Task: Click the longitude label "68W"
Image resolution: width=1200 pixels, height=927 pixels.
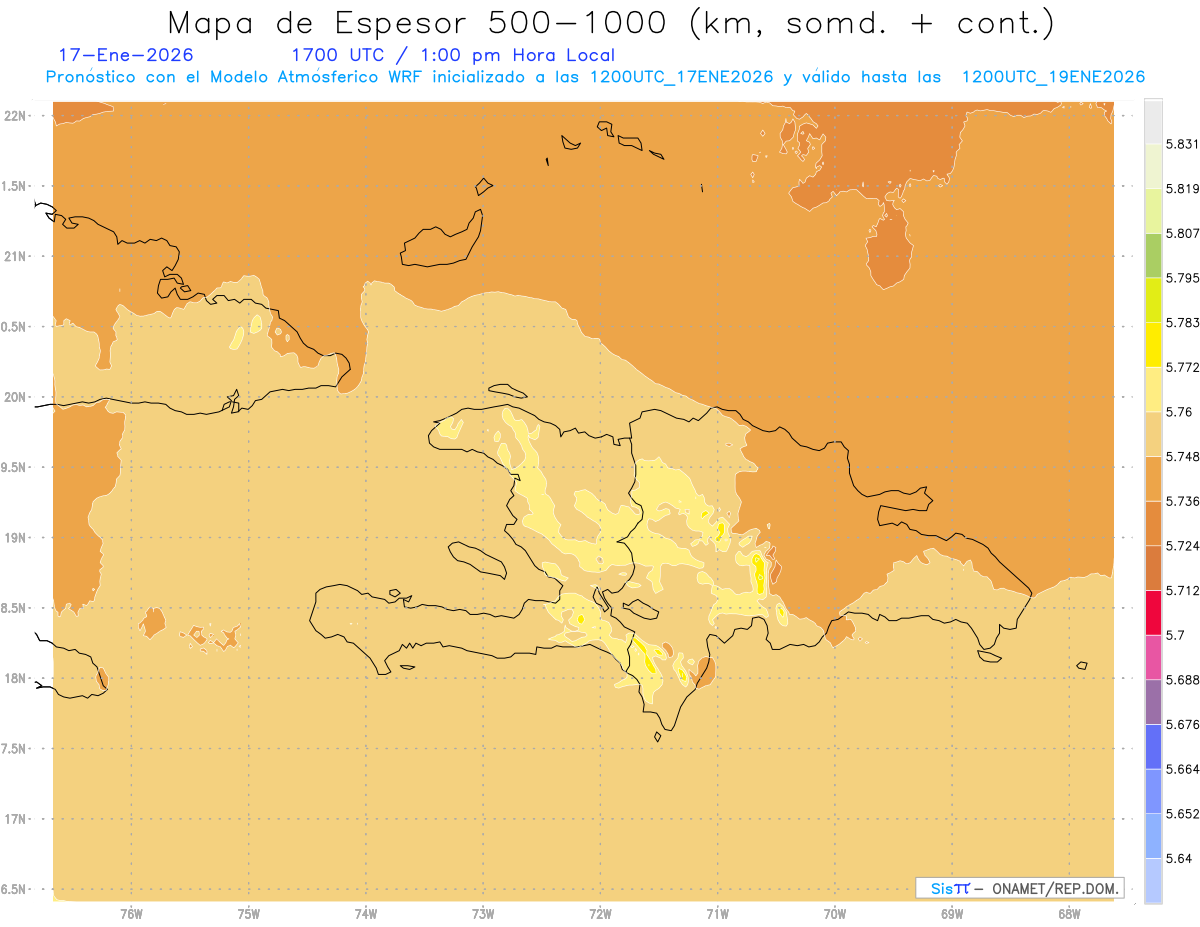Action: (x=1069, y=914)
